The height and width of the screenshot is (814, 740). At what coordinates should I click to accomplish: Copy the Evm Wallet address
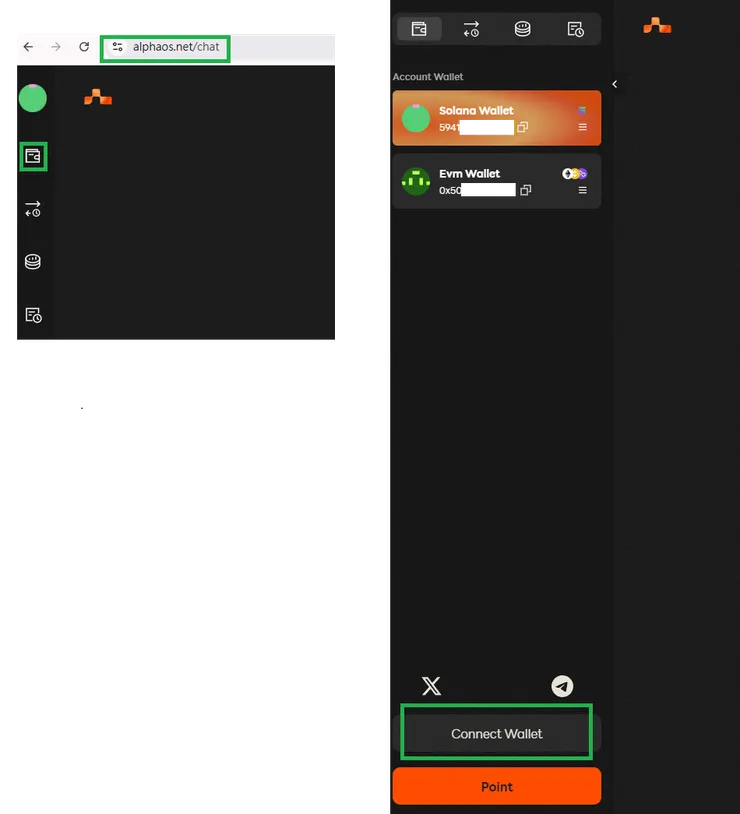tap(526, 191)
